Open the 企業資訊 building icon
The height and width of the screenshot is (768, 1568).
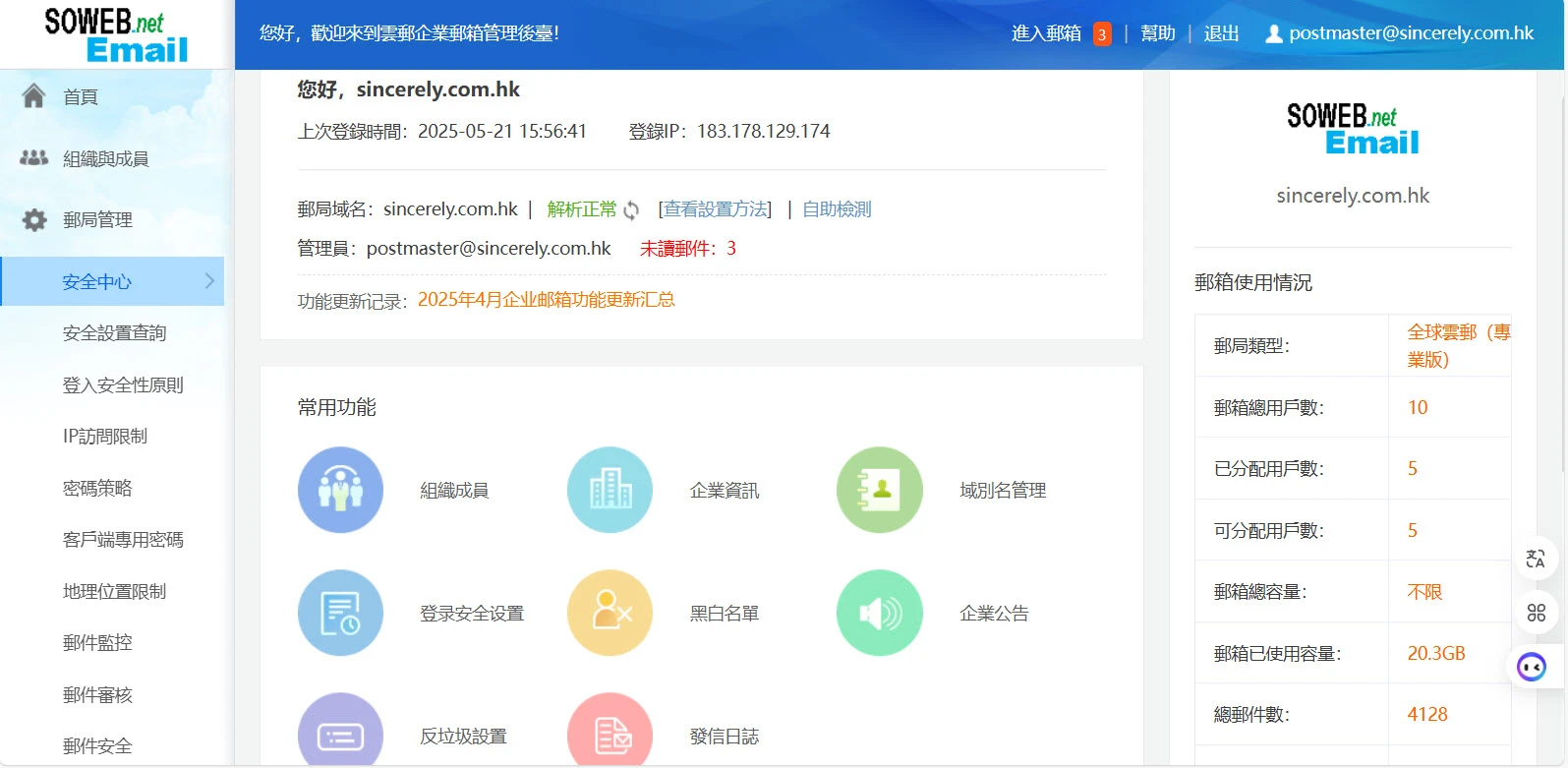click(x=610, y=490)
